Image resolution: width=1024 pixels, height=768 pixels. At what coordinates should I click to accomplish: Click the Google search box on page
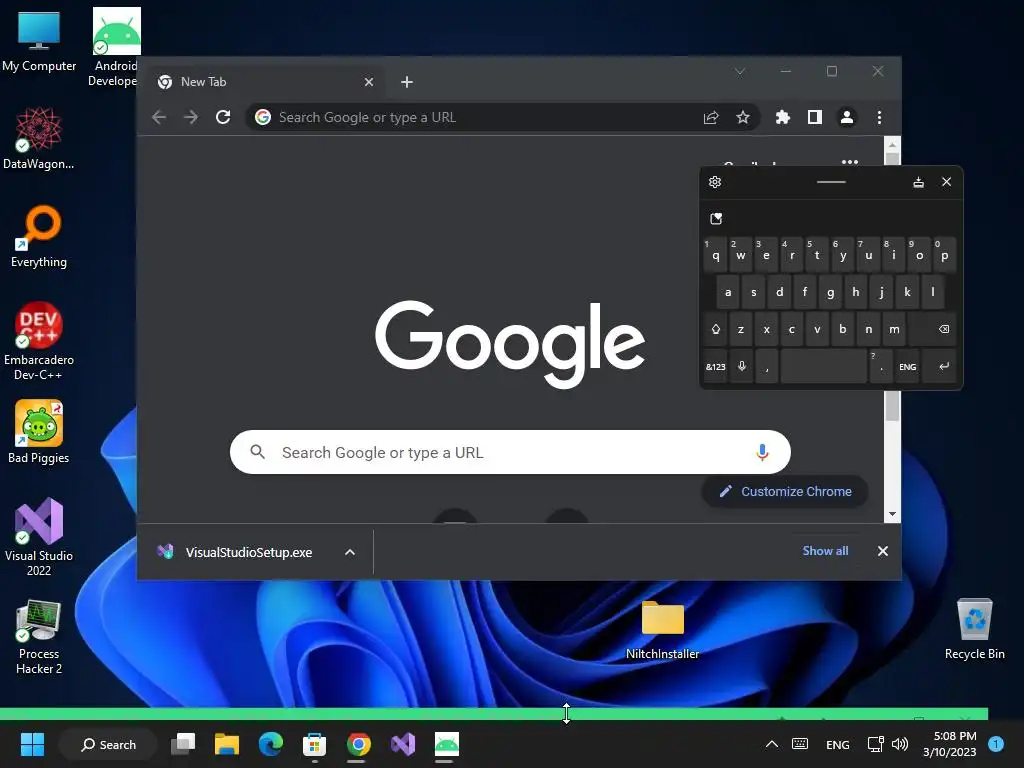click(x=510, y=452)
